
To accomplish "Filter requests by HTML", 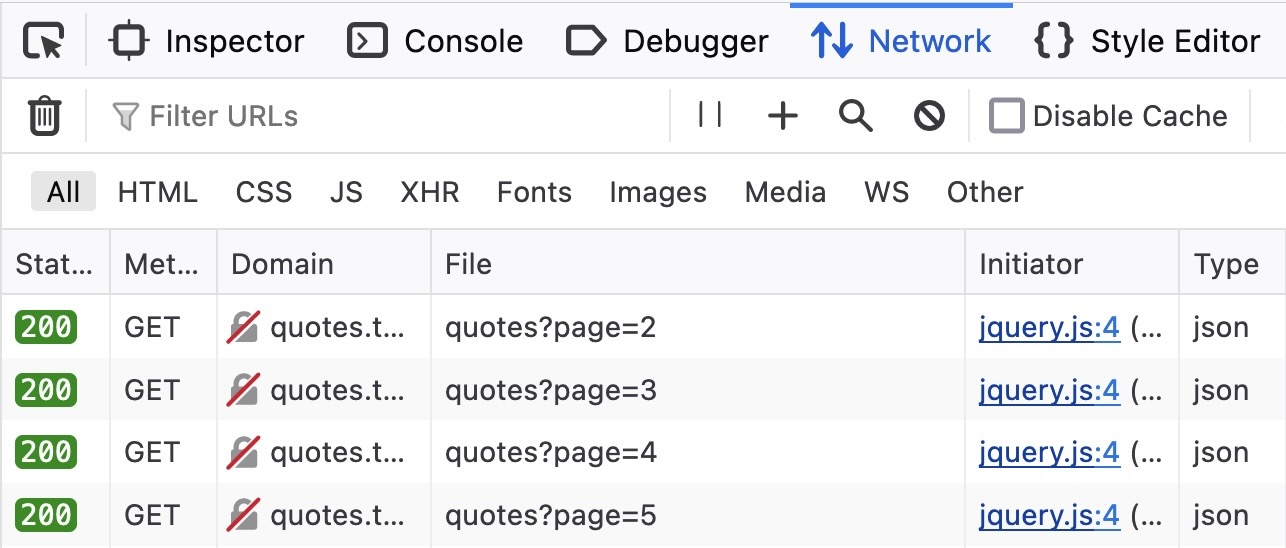I will point(158,192).
